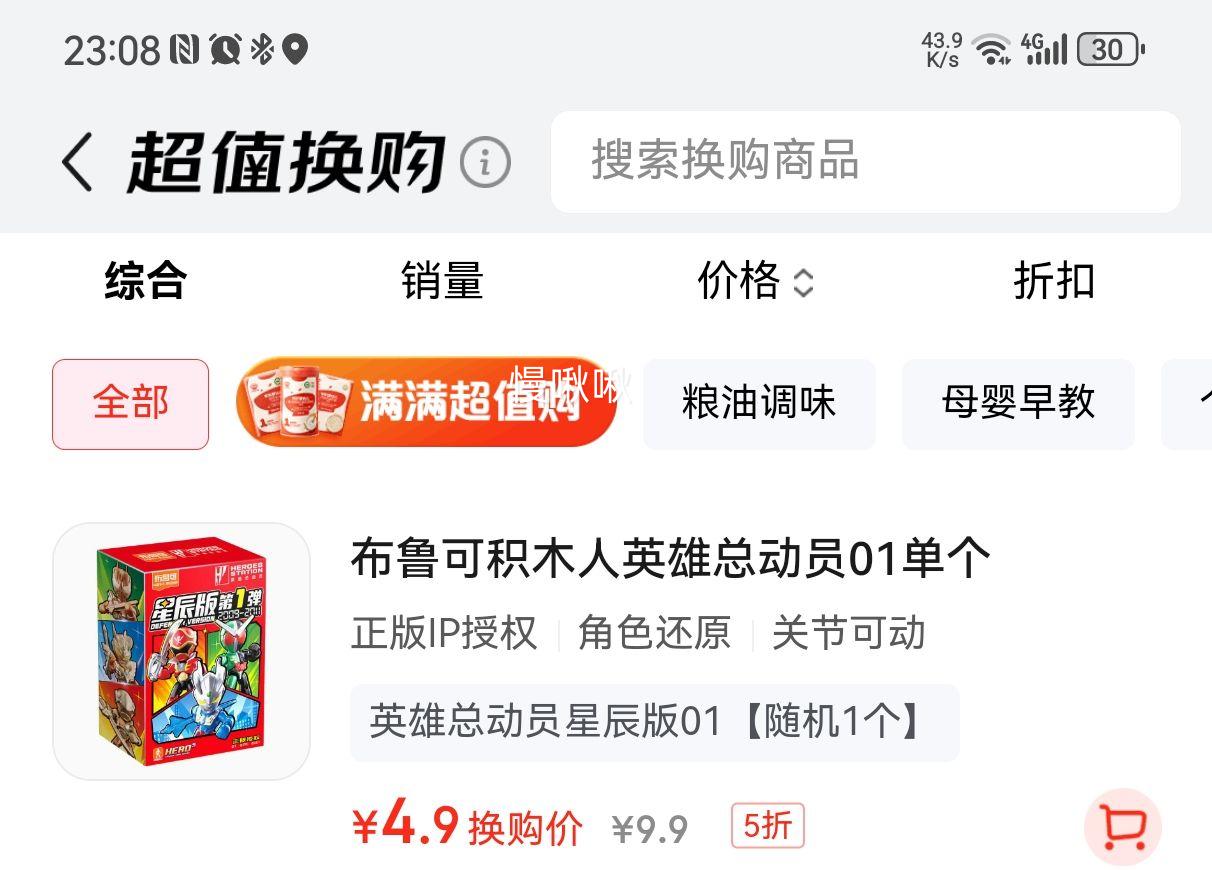Tap the battery indicator showing 30
This screenshot has width=1212, height=870.
(1110, 49)
